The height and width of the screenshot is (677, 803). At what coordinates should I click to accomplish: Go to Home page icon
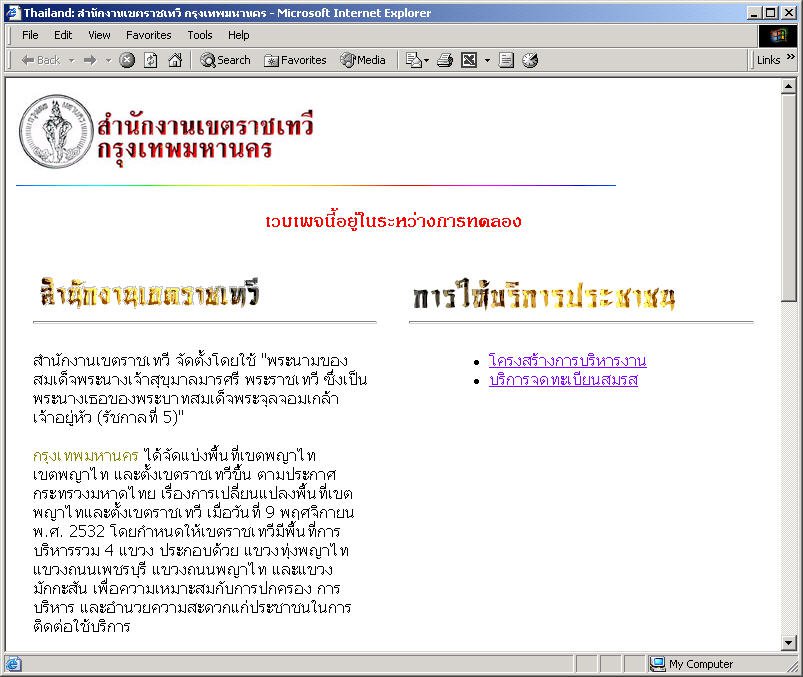click(x=174, y=60)
